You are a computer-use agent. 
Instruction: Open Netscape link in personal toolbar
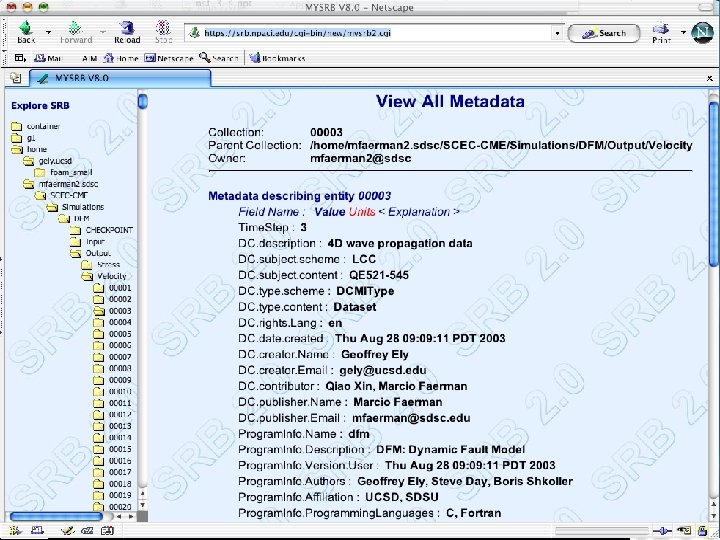click(x=169, y=58)
